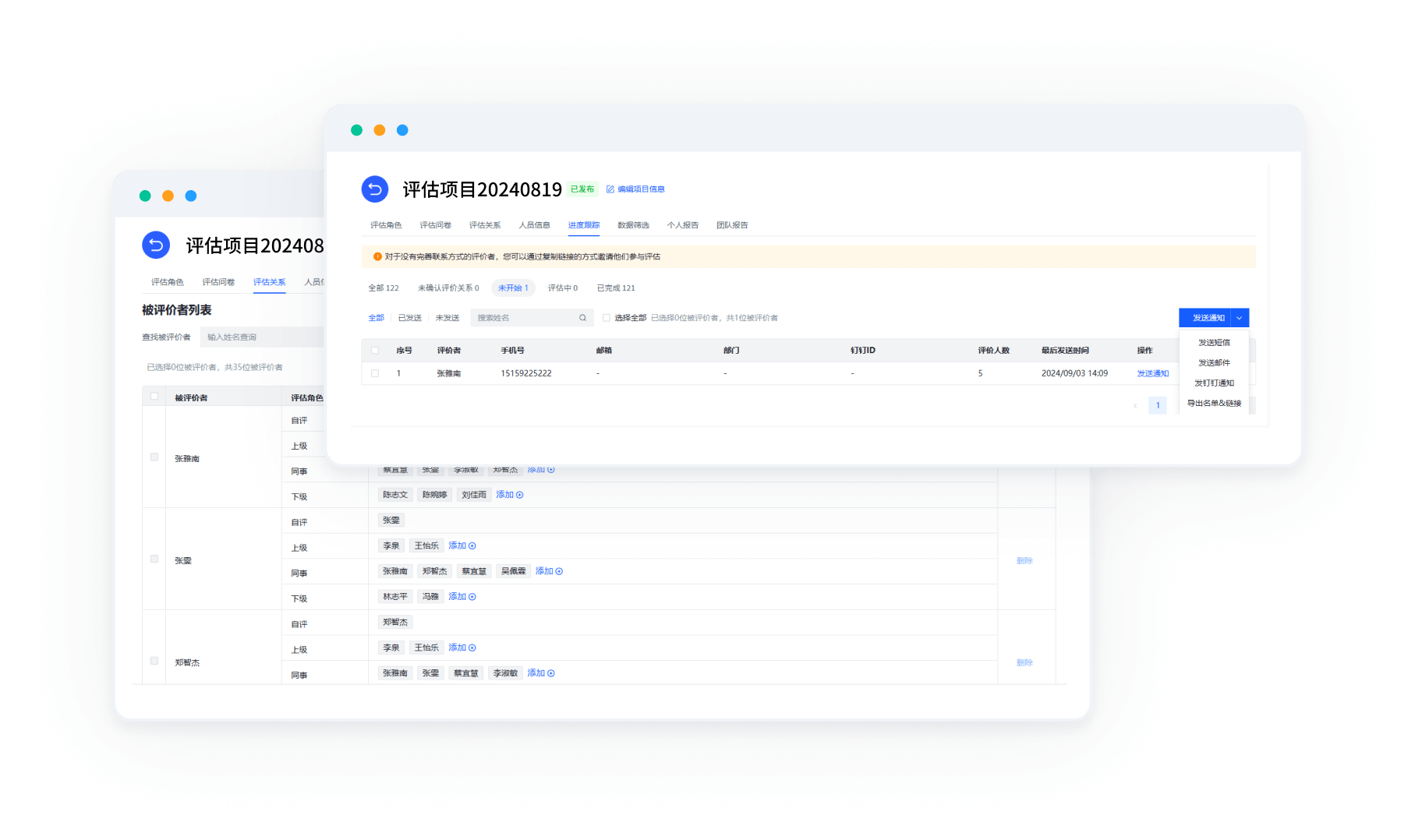Click 发送通知 link in 张雅南's row
The image size is (1415, 840).
(x=1153, y=374)
